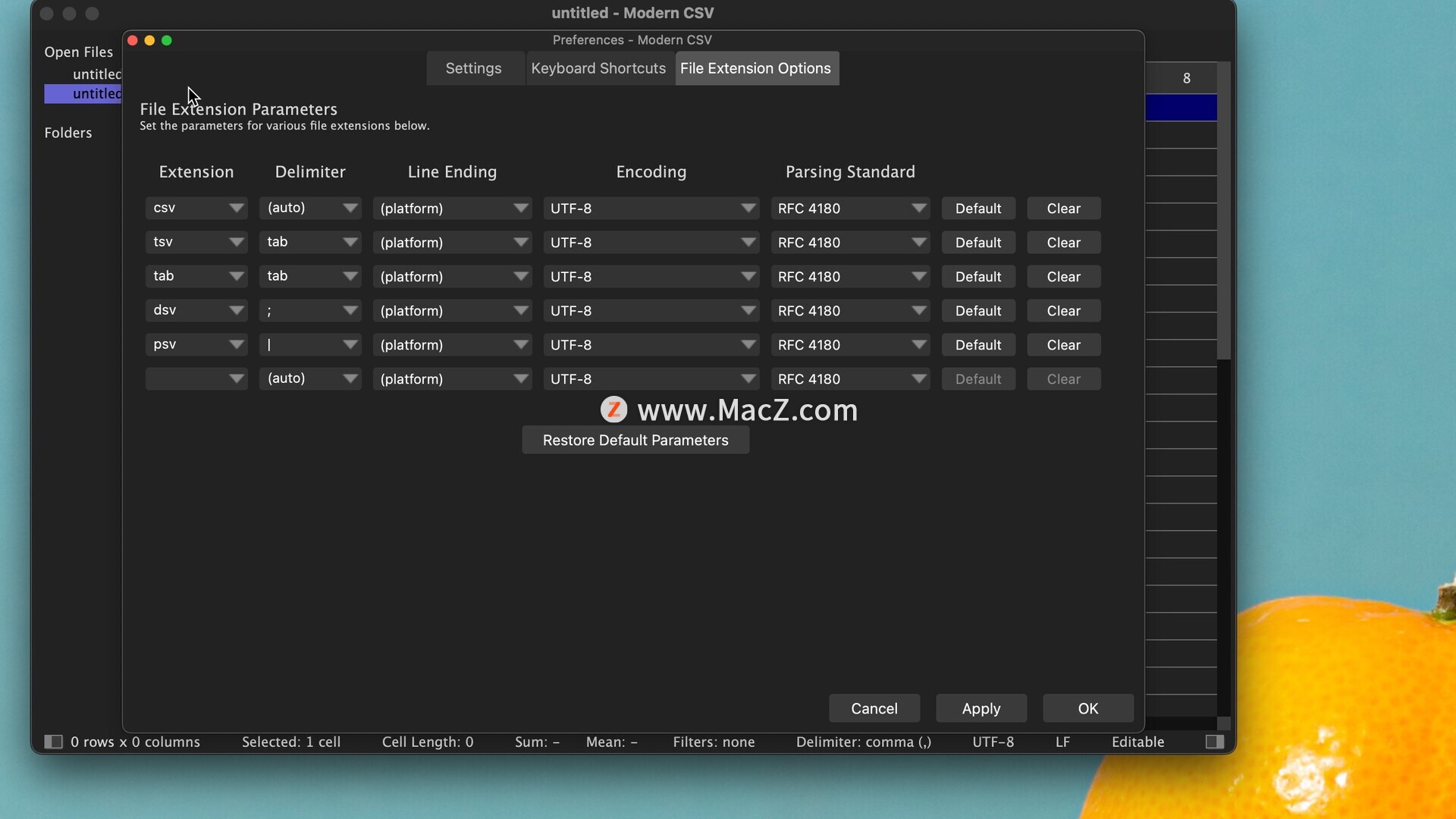Click 'Delimiter: comma (,)' in status bar
Viewport: 1456px width, 819px height.
pyautogui.click(x=864, y=742)
